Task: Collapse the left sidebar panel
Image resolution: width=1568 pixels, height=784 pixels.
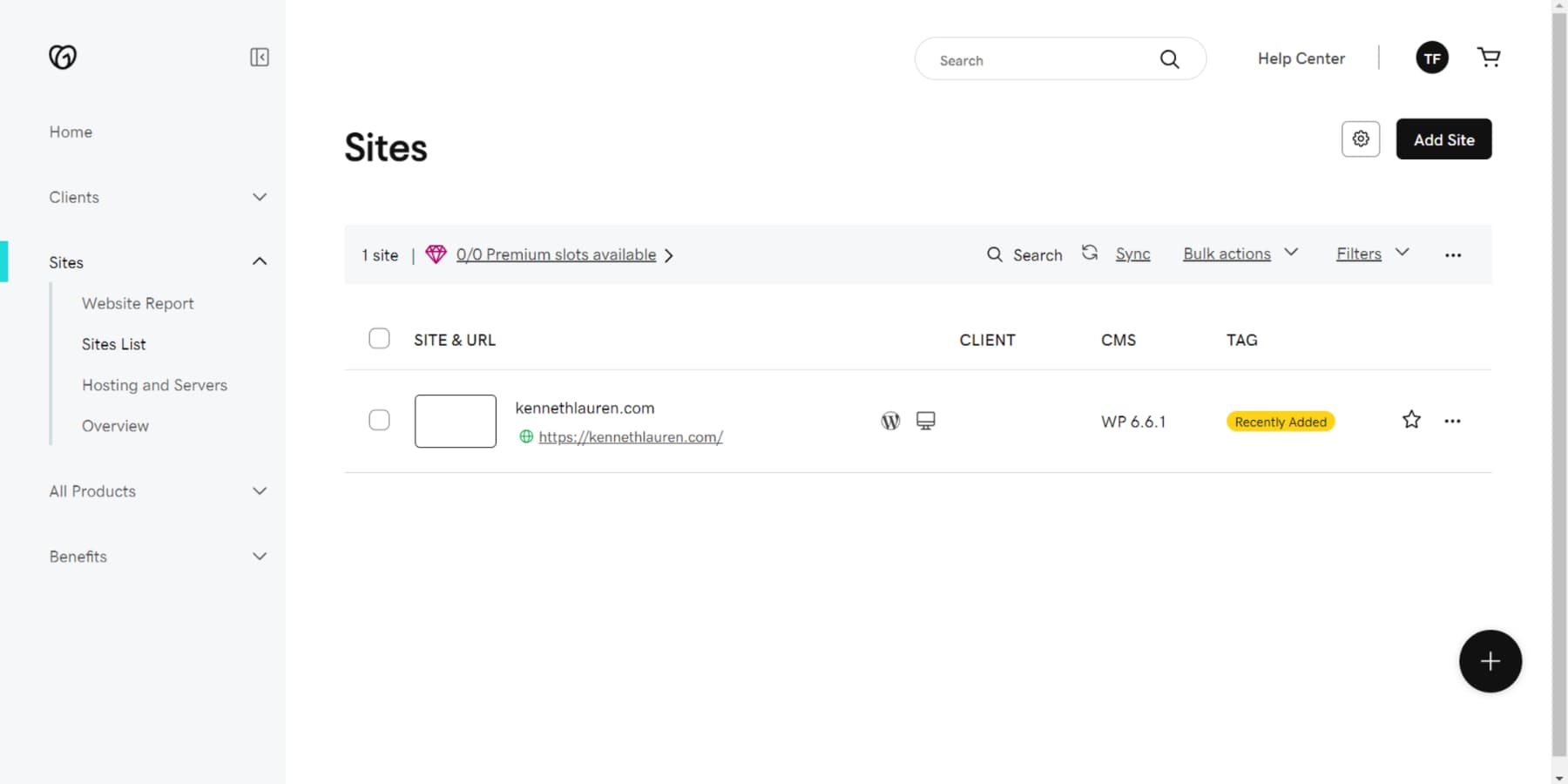Action: tap(259, 57)
